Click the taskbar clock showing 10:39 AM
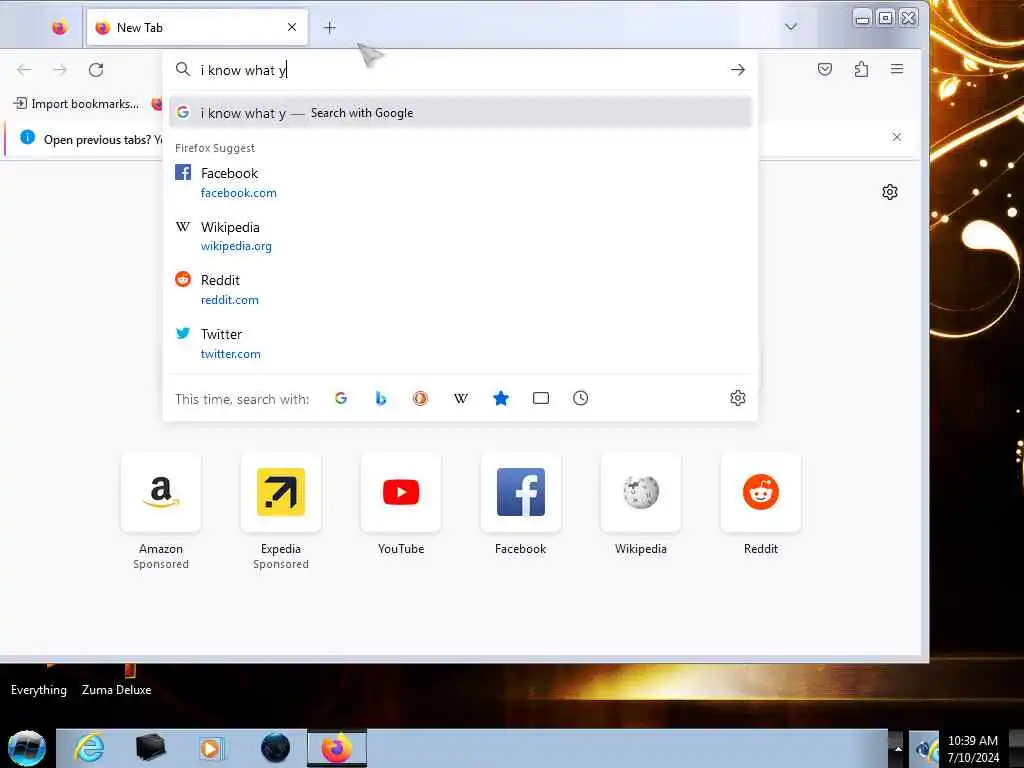 click(x=973, y=749)
